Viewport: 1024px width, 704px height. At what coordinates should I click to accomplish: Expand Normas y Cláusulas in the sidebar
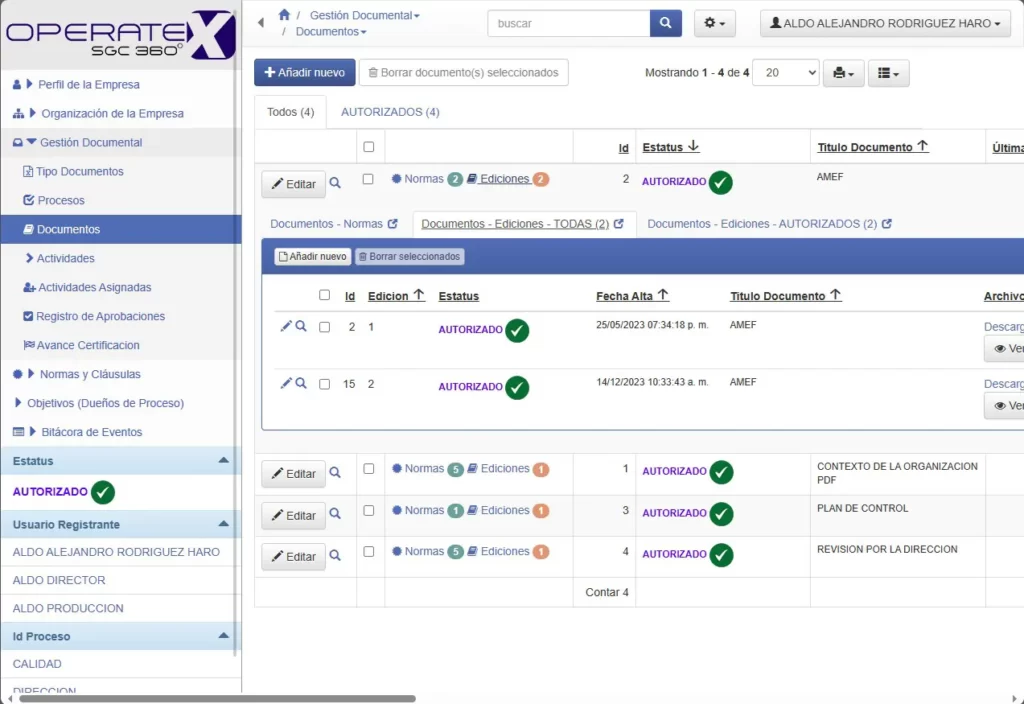pos(89,374)
